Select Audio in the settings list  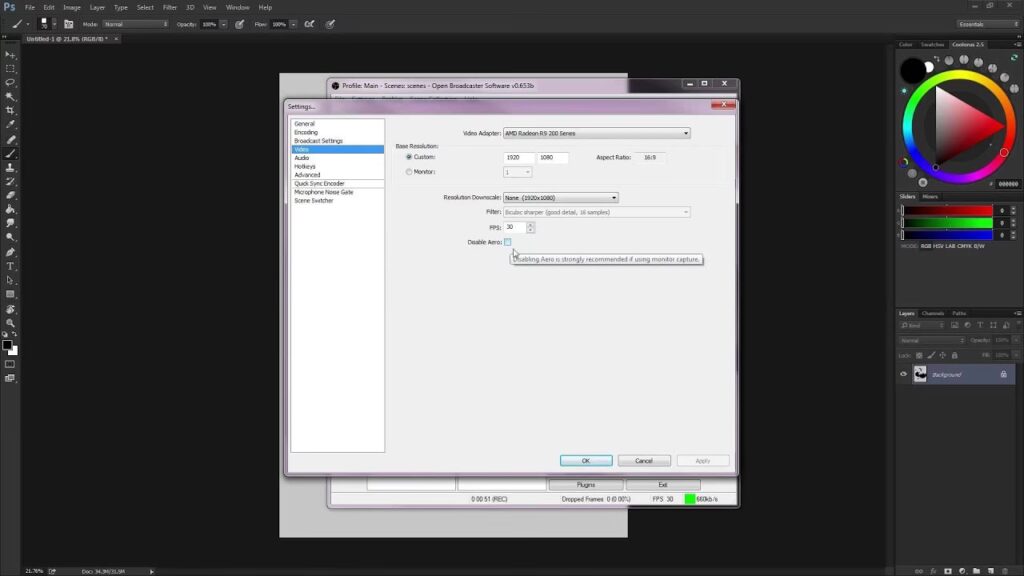coord(301,158)
